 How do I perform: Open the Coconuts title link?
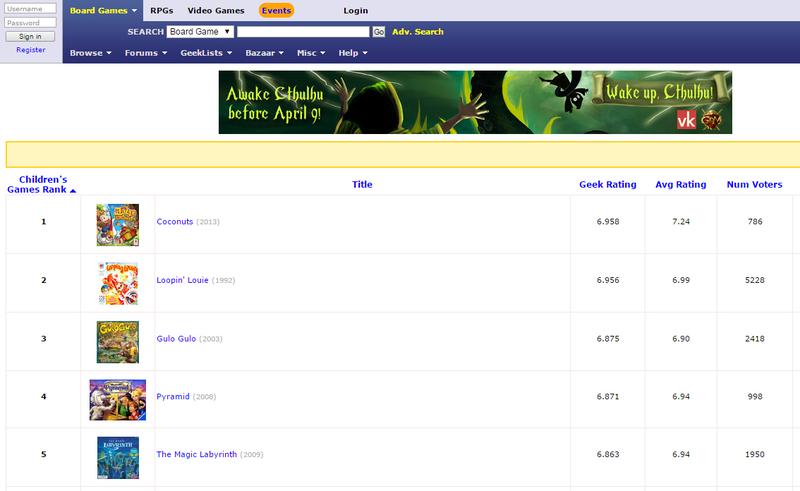point(174,222)
